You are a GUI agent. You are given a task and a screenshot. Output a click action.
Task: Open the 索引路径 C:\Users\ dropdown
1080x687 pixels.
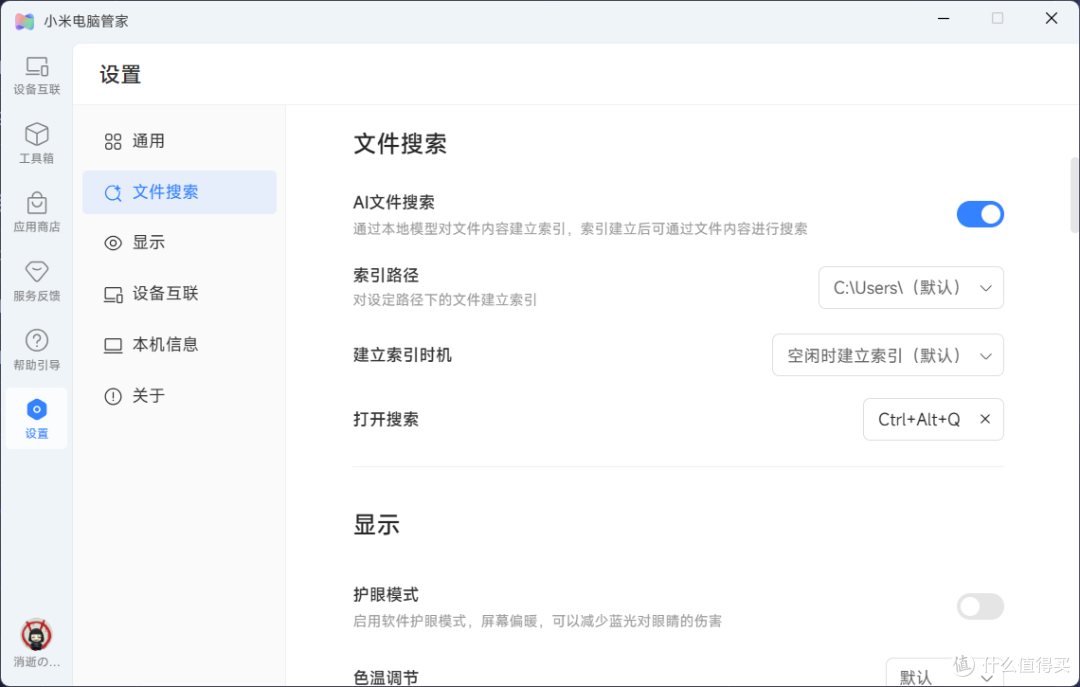[x=911, y=287]
